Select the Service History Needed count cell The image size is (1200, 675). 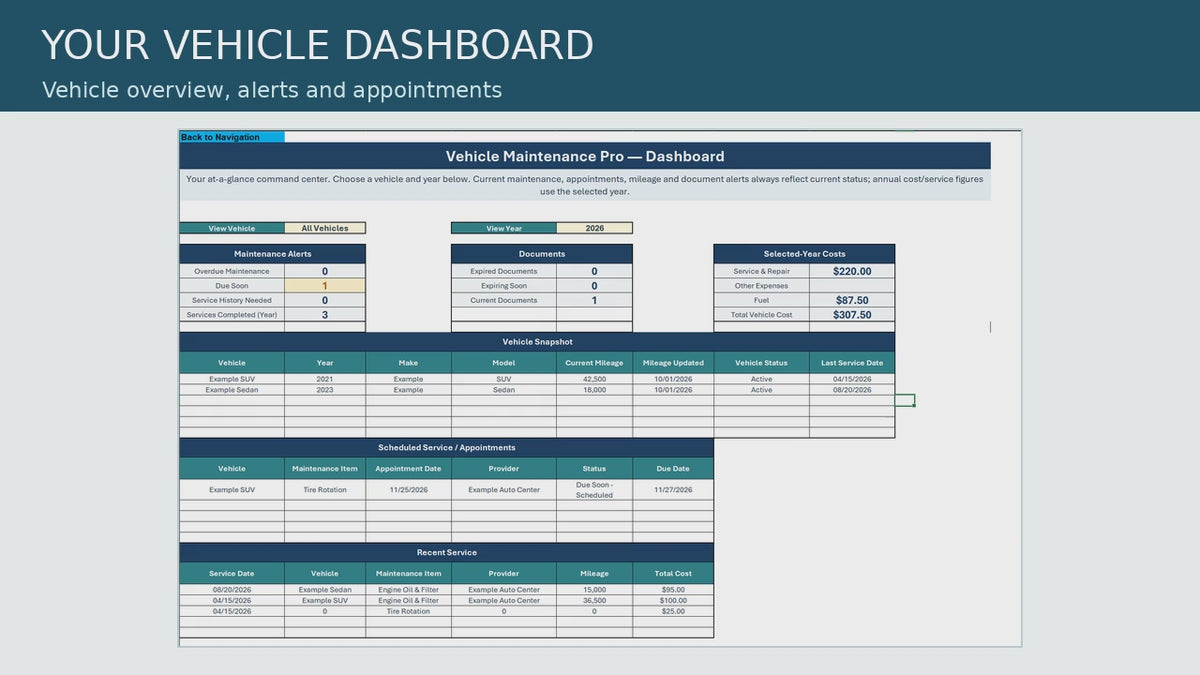coord(325,300)
